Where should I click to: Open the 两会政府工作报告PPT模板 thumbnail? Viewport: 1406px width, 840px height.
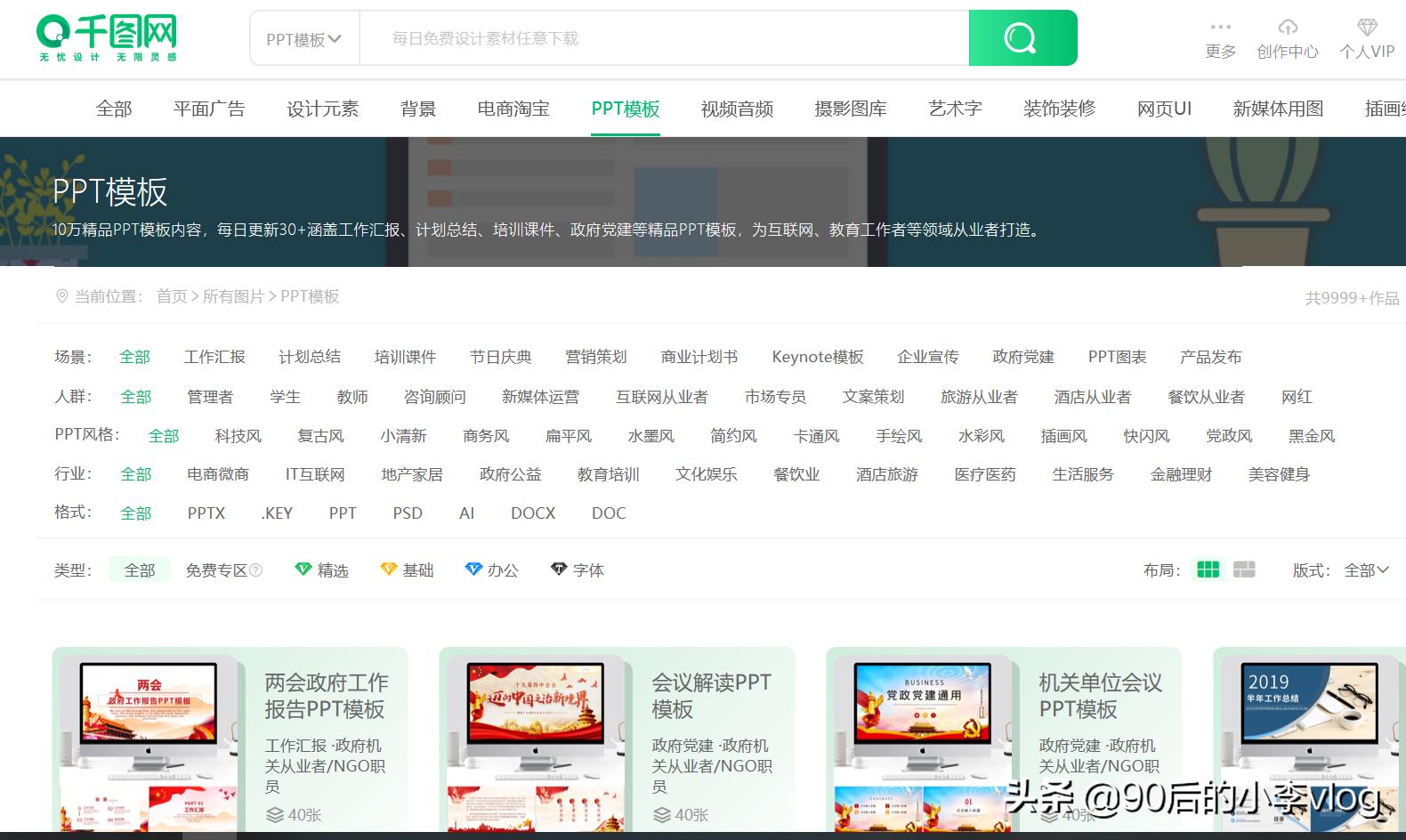(149, 746)
